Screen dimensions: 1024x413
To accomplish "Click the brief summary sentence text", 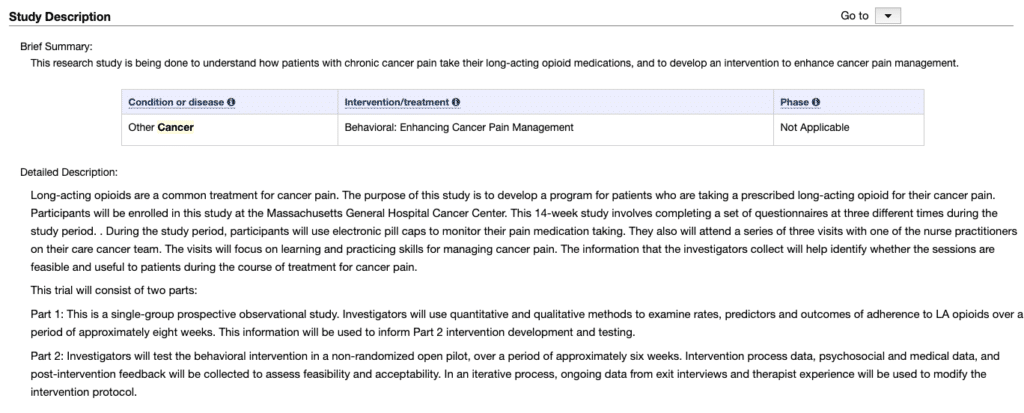I will point(494,63).
